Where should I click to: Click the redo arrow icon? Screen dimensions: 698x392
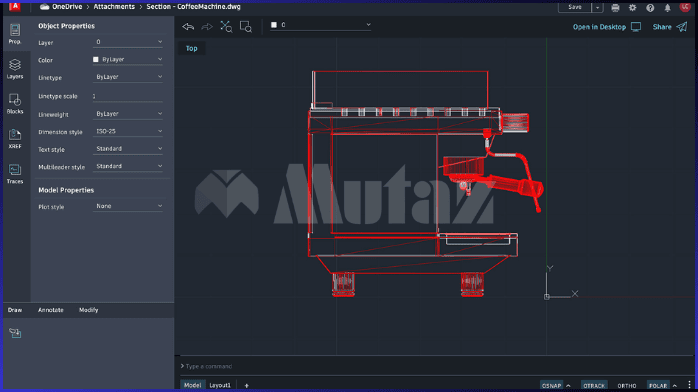[207, 27]
